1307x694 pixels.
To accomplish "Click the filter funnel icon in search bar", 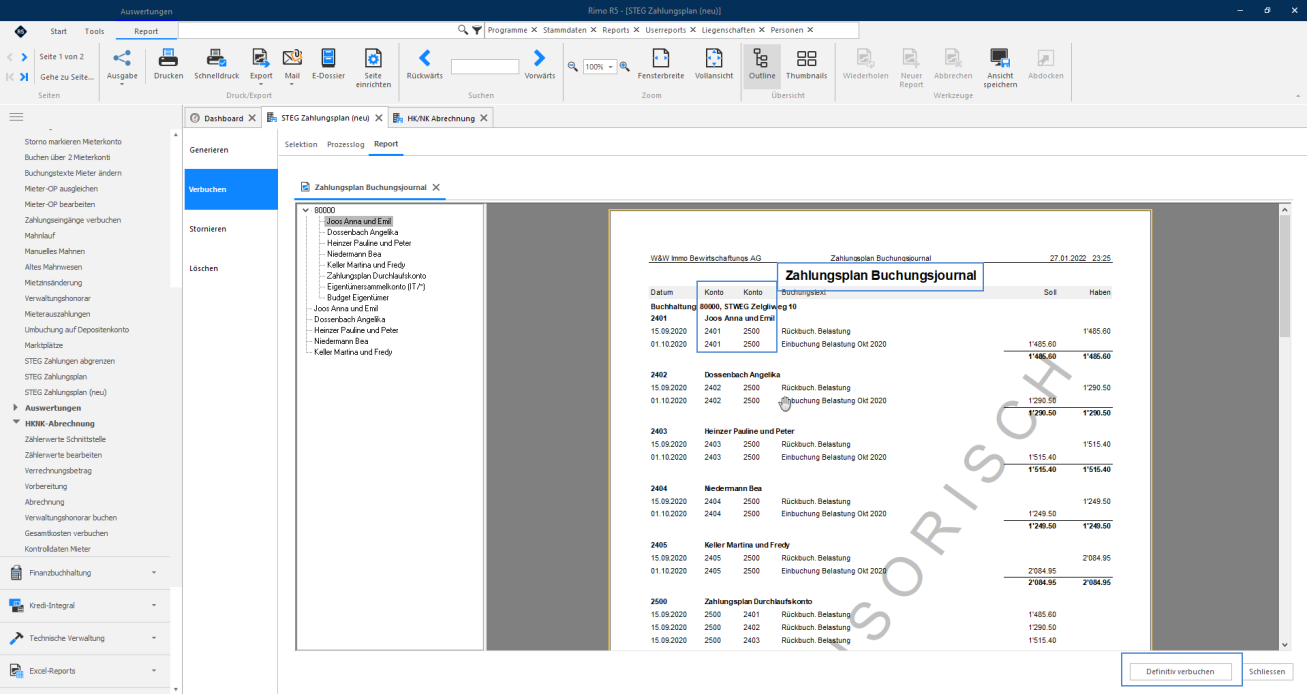I will tap(477, 30).
